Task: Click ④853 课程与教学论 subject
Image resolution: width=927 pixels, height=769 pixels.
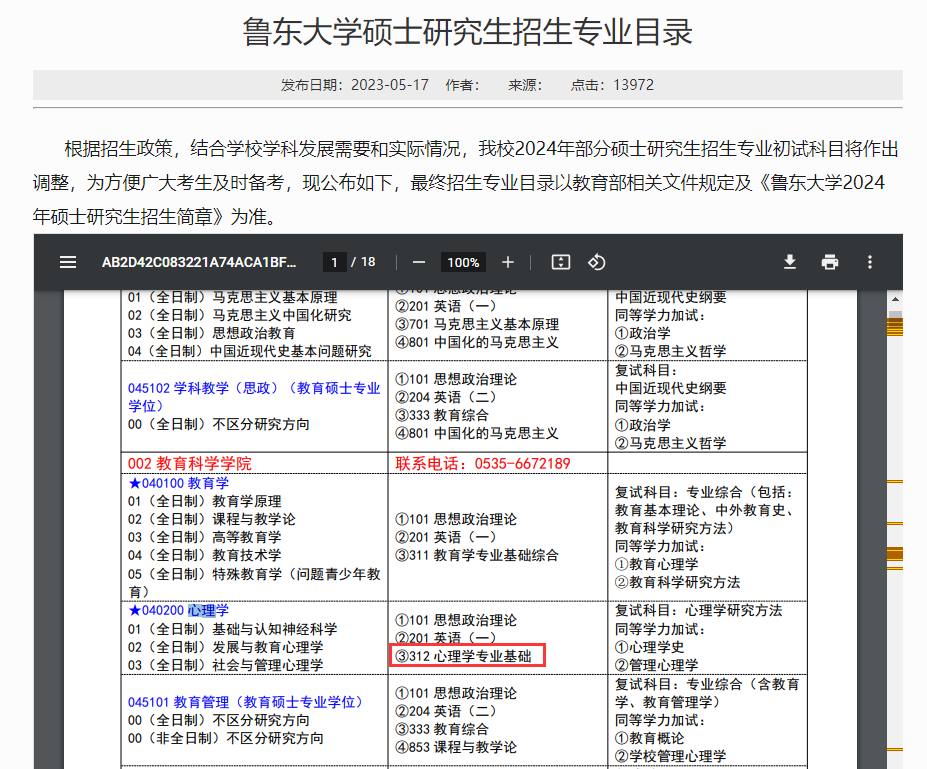Action: [456, 747]
